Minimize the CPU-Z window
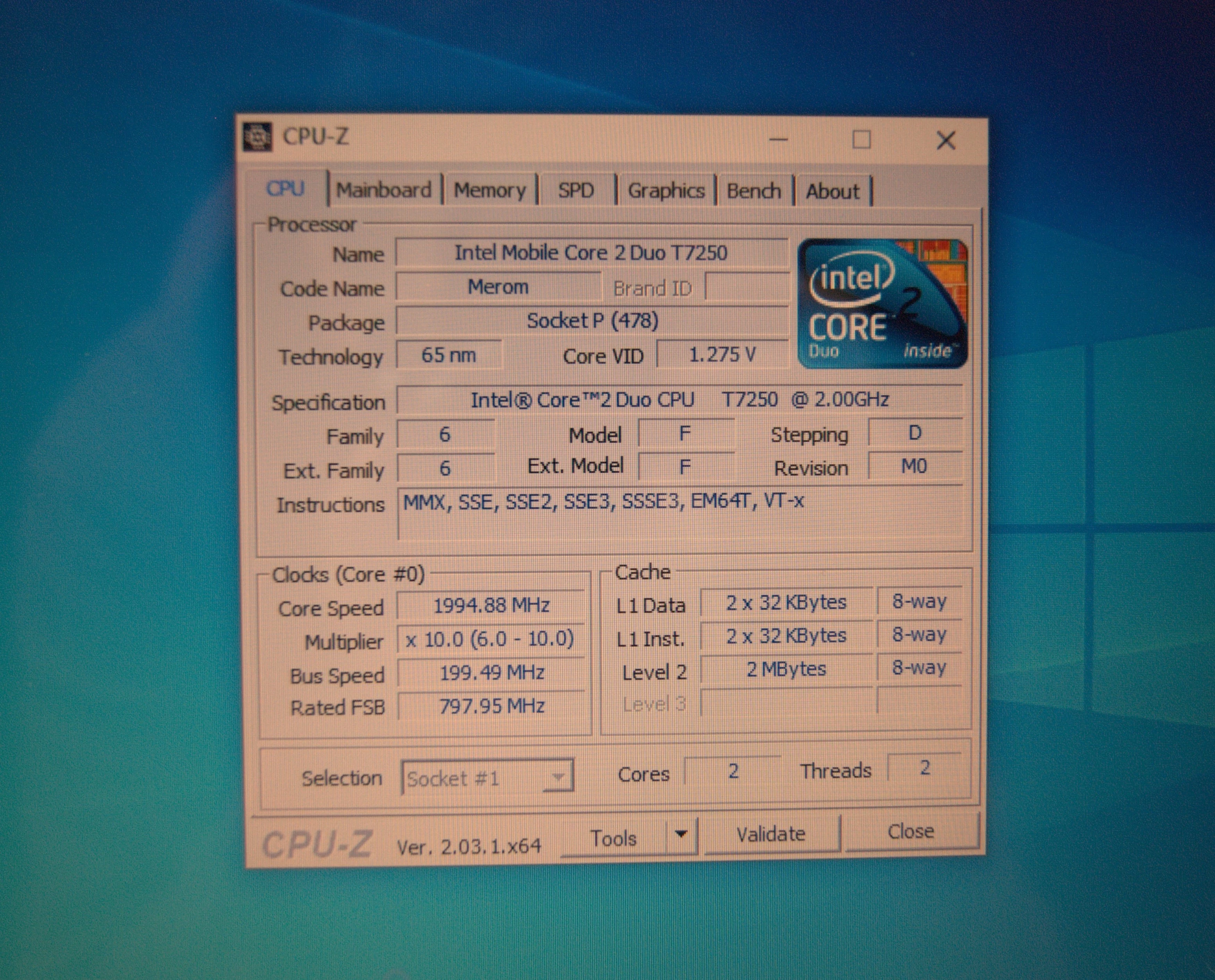Image resolution: width=1215 pixels, height=980 pixels. tap(778, 140)
